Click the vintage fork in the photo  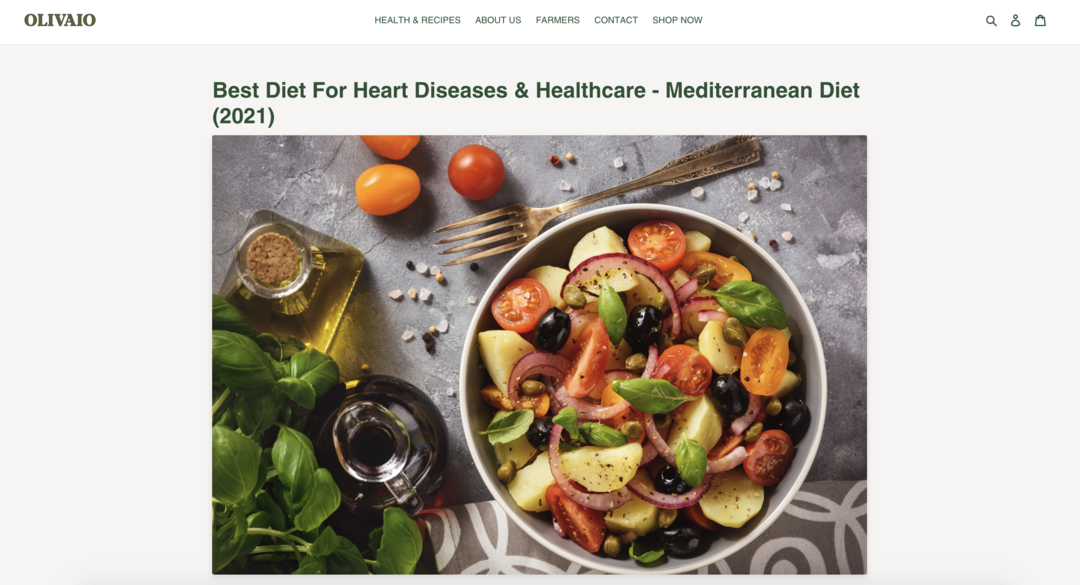(596, 198)
